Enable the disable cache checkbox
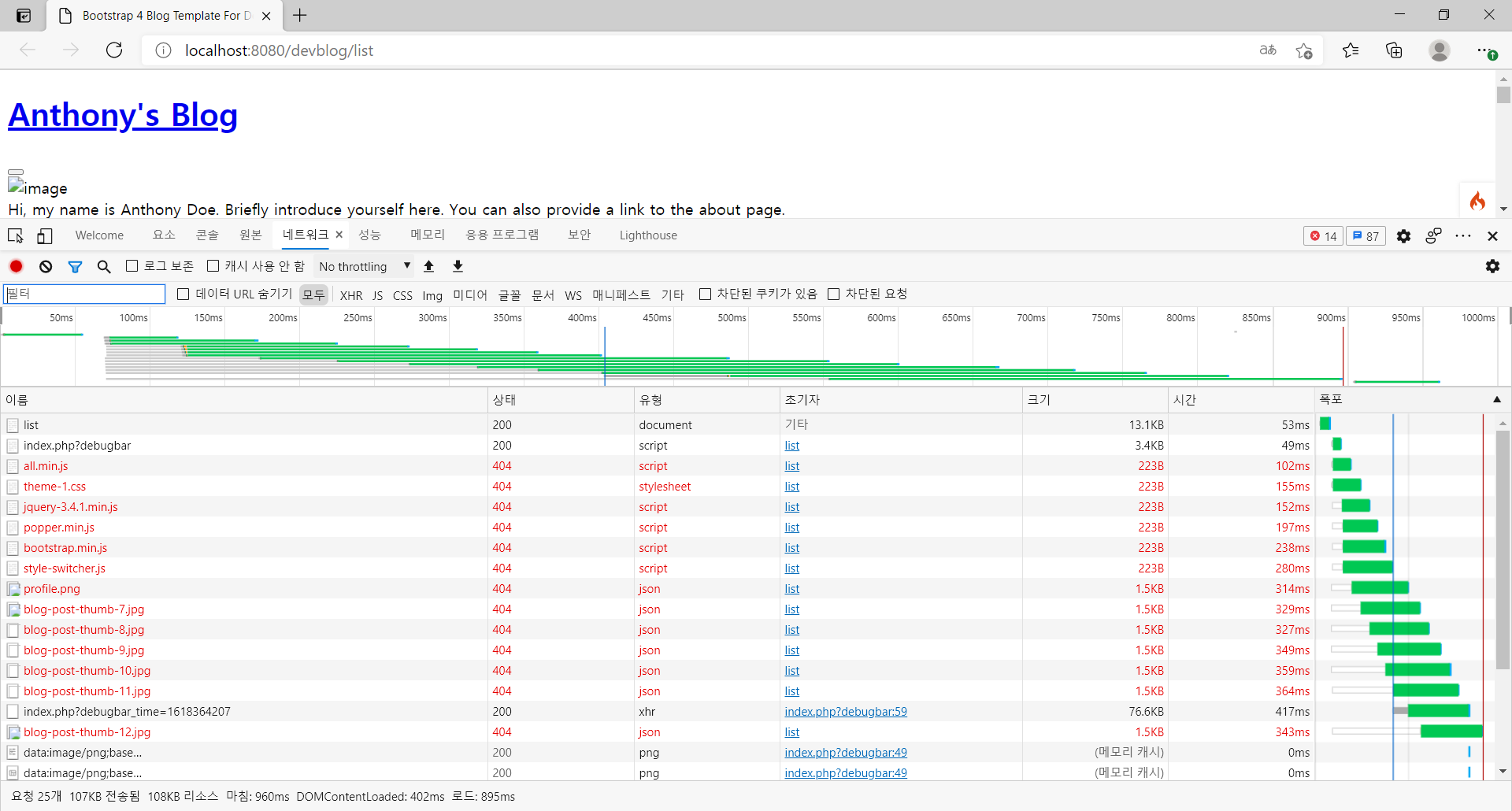1512x811 pixels. click(x=213, y=266)
